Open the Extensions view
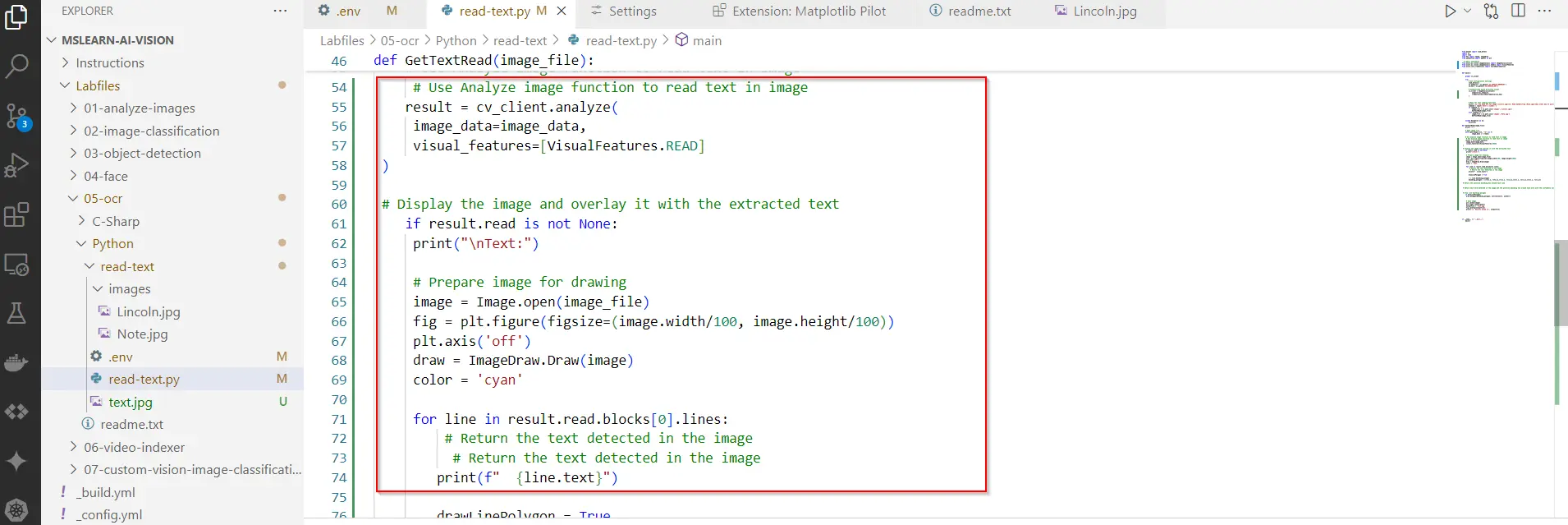 click(x=16, y=215)
